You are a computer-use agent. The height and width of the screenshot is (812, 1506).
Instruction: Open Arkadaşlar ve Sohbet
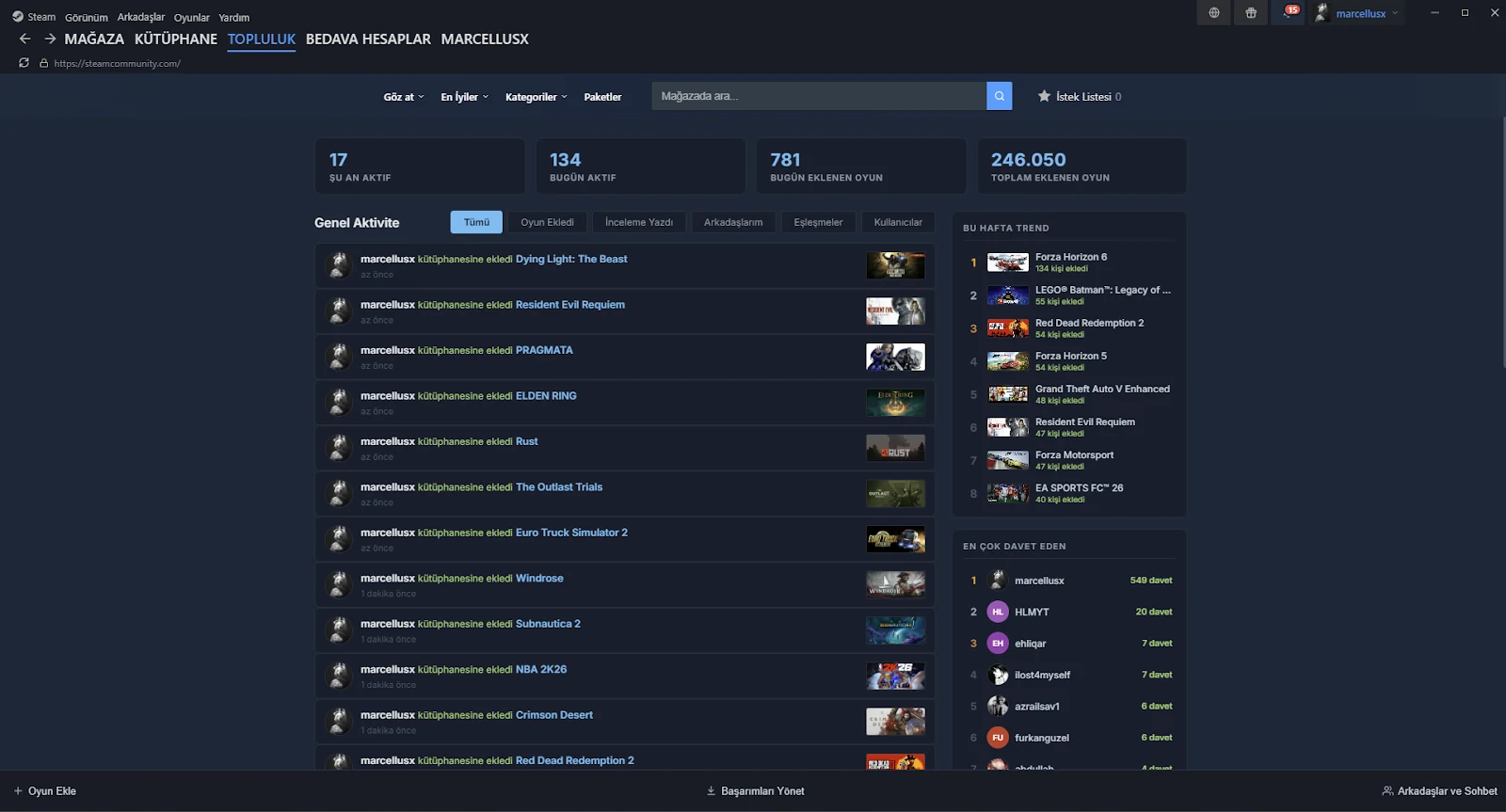tap(1439, 791)
